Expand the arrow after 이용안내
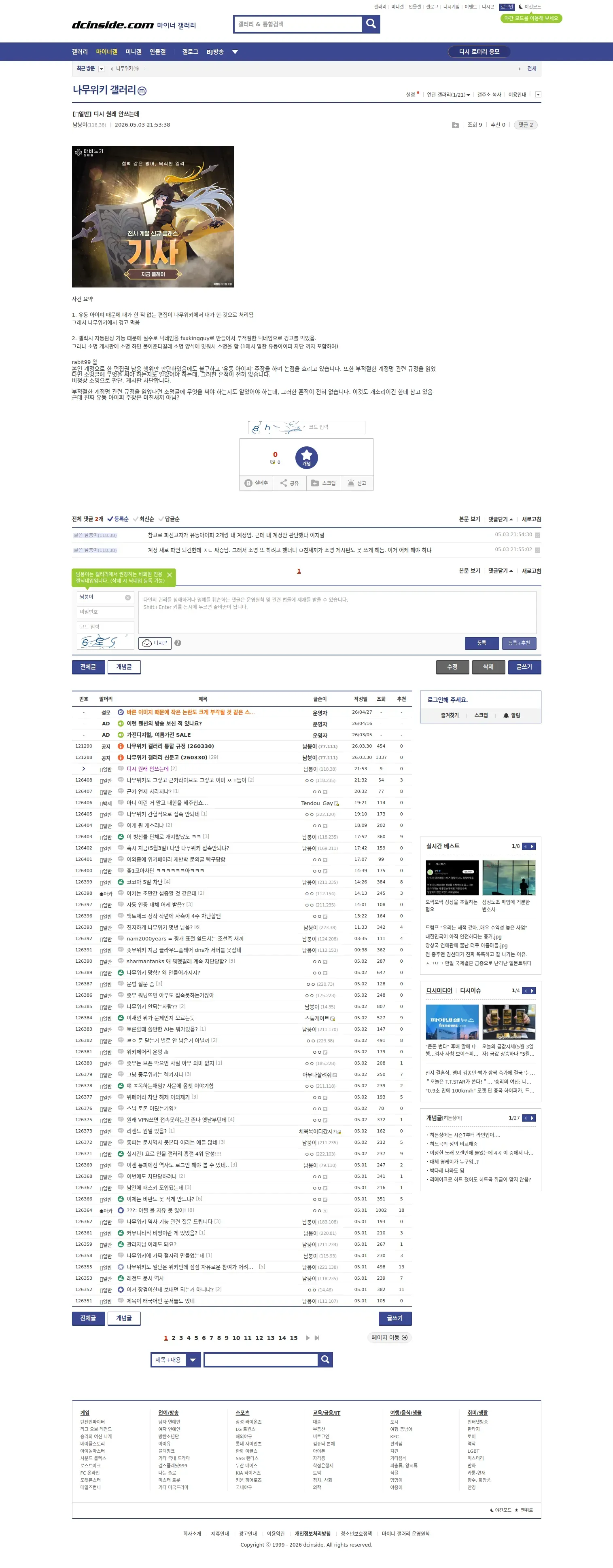 pos(537,95)
